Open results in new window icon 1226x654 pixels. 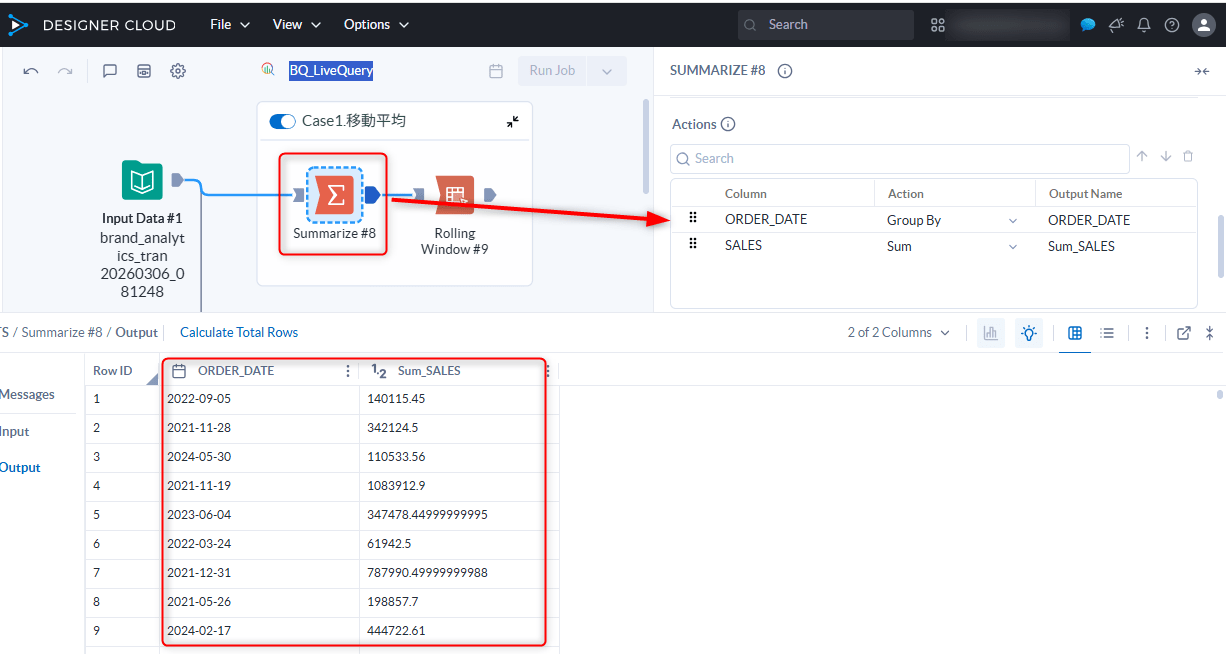[1184, 333]
